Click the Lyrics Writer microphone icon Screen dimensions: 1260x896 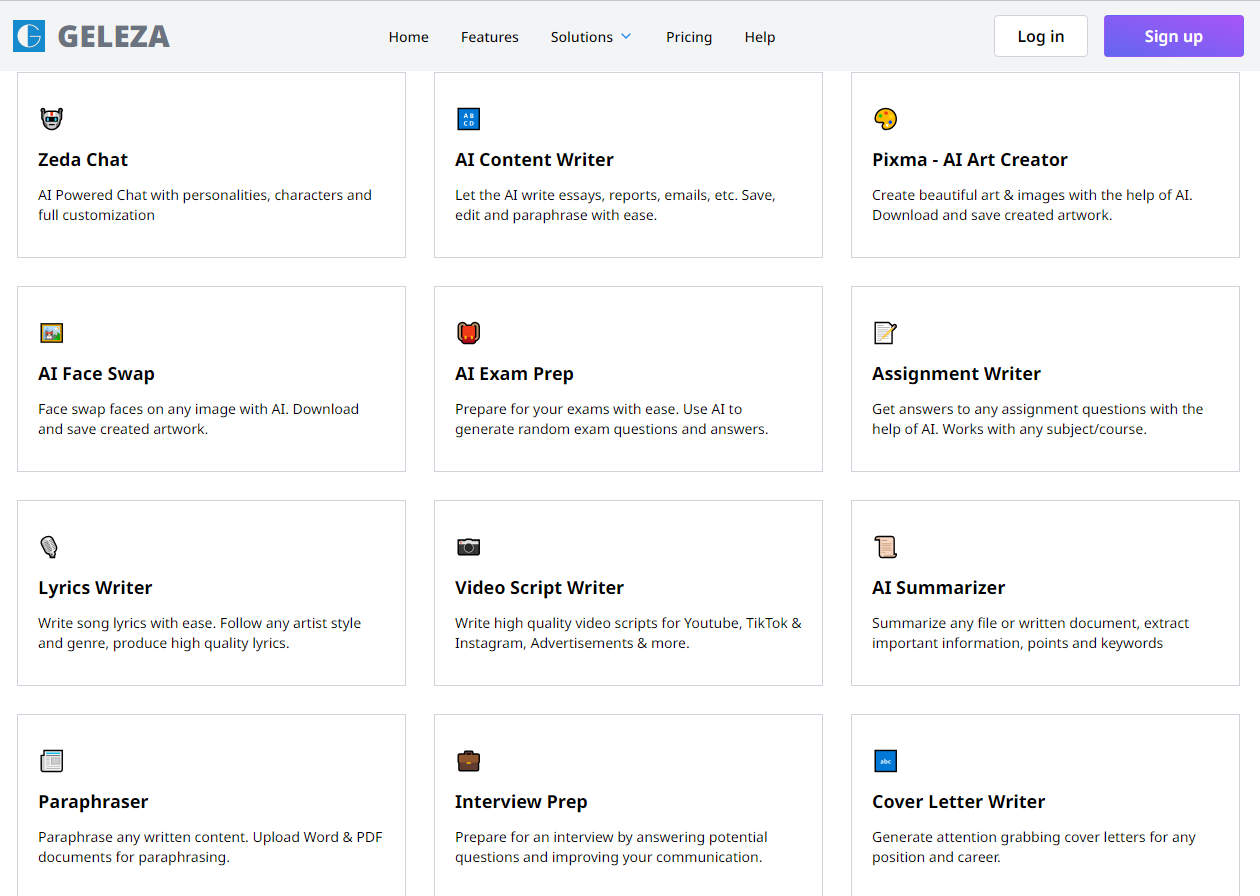coord(50,547)
